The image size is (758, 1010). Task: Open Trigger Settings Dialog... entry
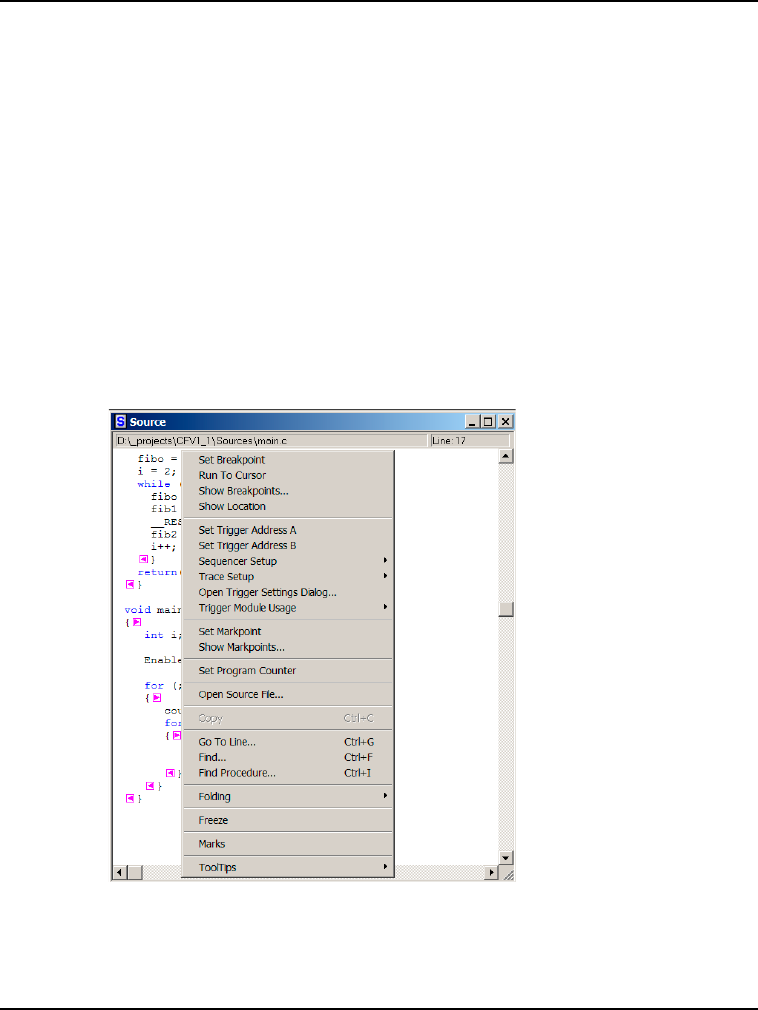point(288,592)
